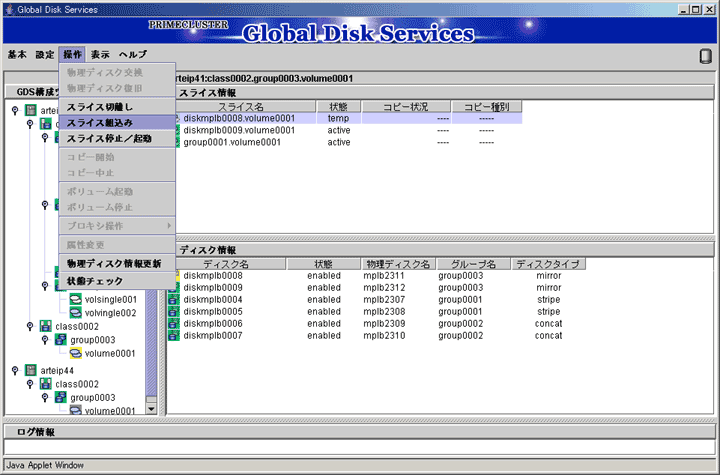This screenshot has height=475, width=720.
Task: Click physical disk mplb2307 cell
Action: tap(384, 300)
